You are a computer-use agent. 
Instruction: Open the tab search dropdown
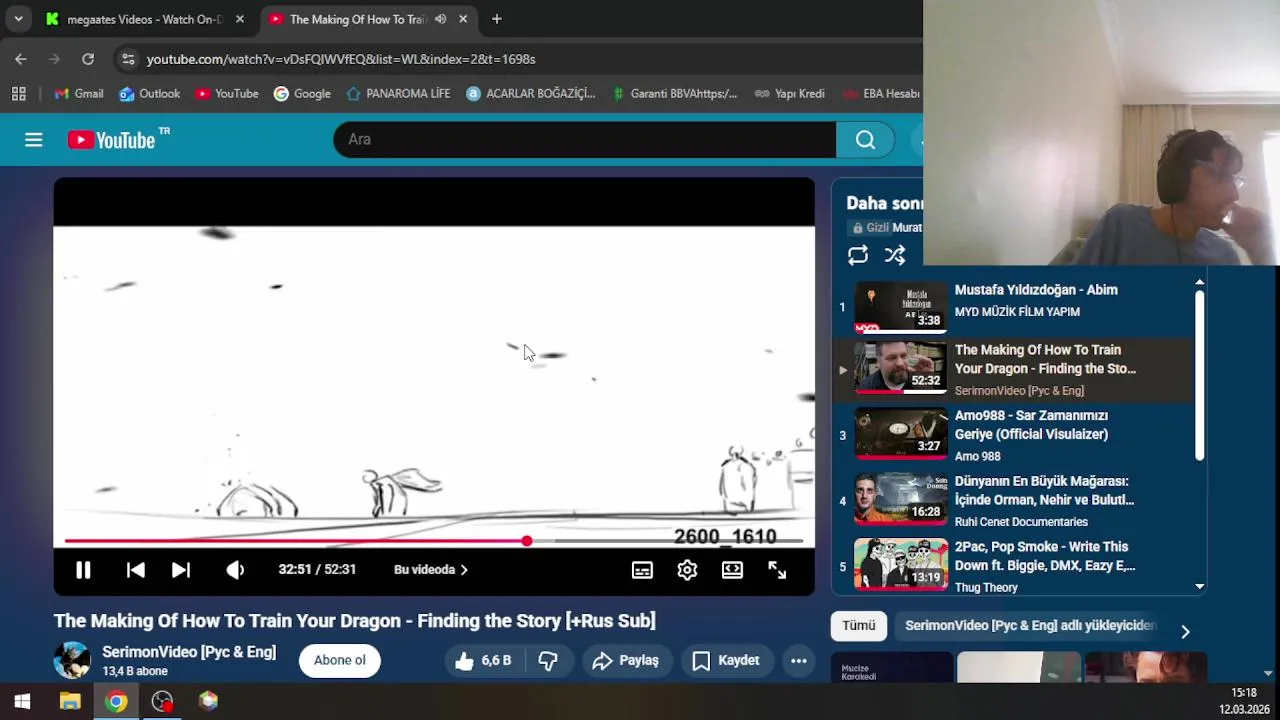(x=18, y=19)
